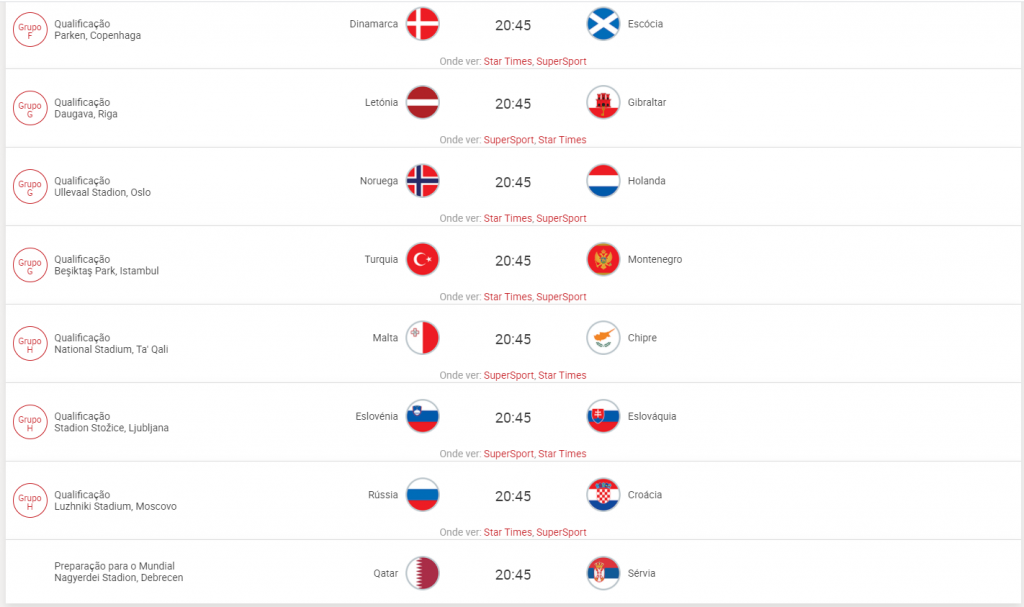Open the Turkey flag icon
1024x607 pixels.
pyautogui.click(x=423, y=259)
